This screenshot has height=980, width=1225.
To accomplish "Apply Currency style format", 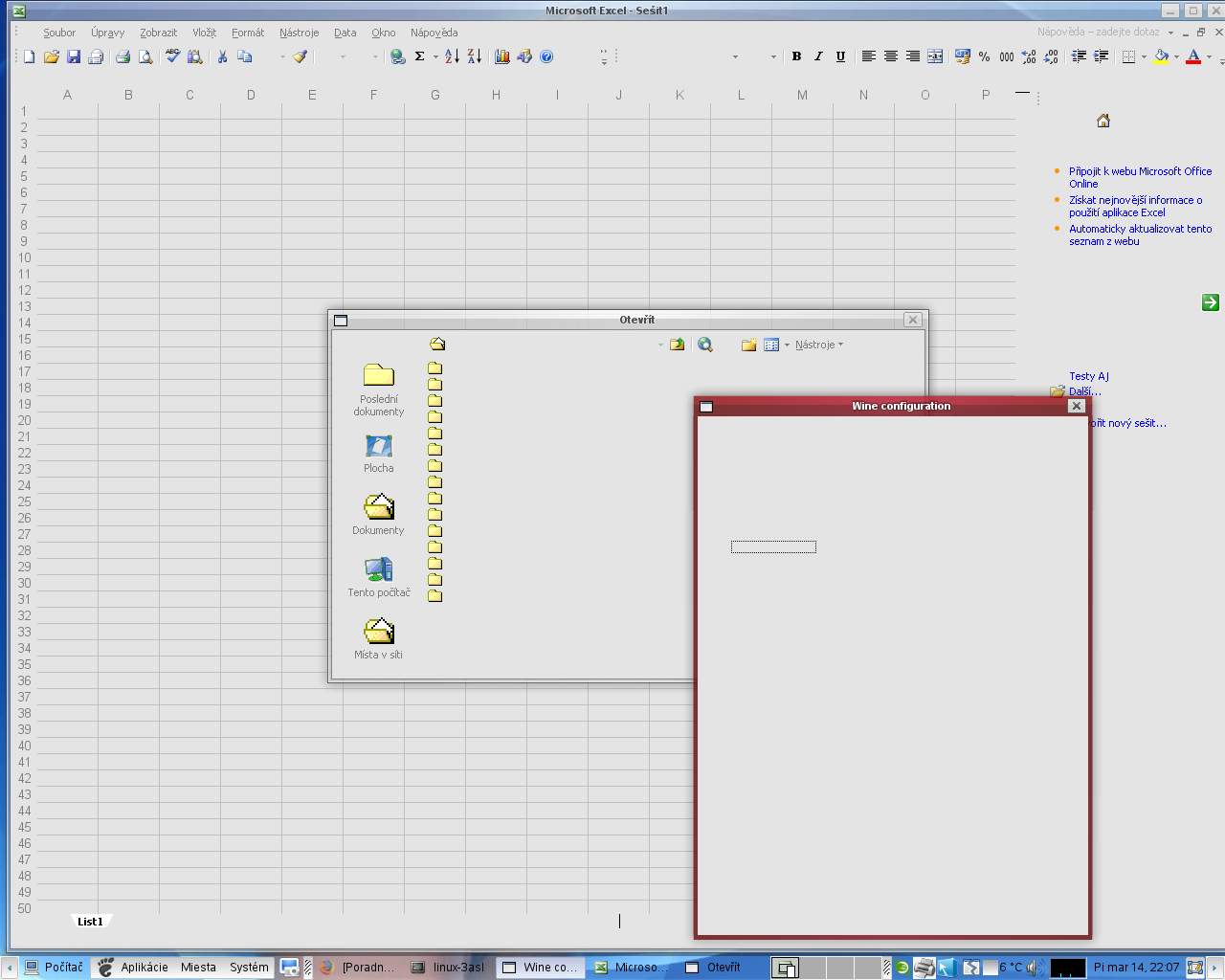I will coord(963,56).
